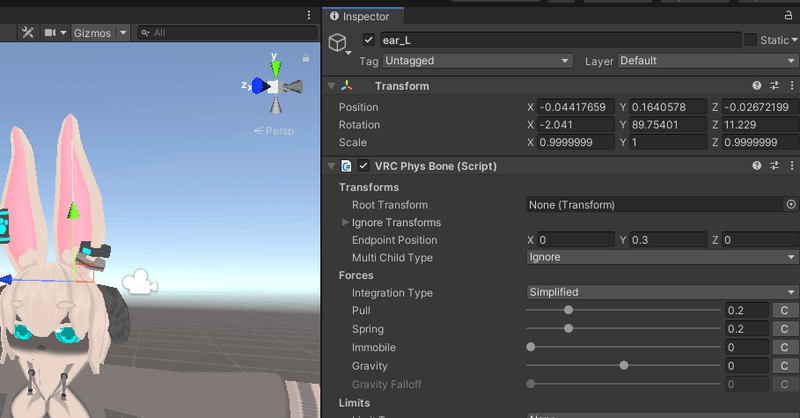This screenshot has height=418, width=800.
Task: Click the Position Y value 0.1640578
Action: pyautogui.click(x=668, y=107)
